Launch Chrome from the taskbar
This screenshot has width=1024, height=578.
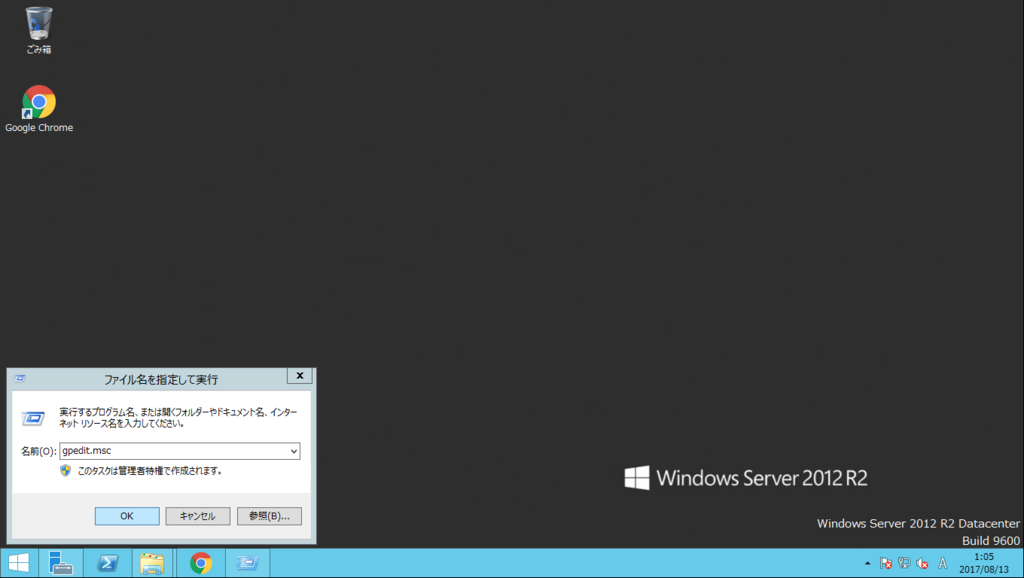click(201, 563)
